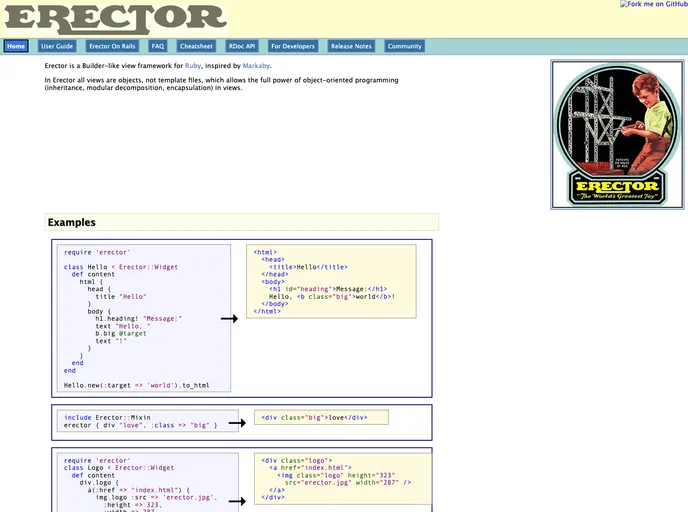Click the h1 id="heading" output line
Image resolution: width=688 pixels, height=512 pixels.
328,289
